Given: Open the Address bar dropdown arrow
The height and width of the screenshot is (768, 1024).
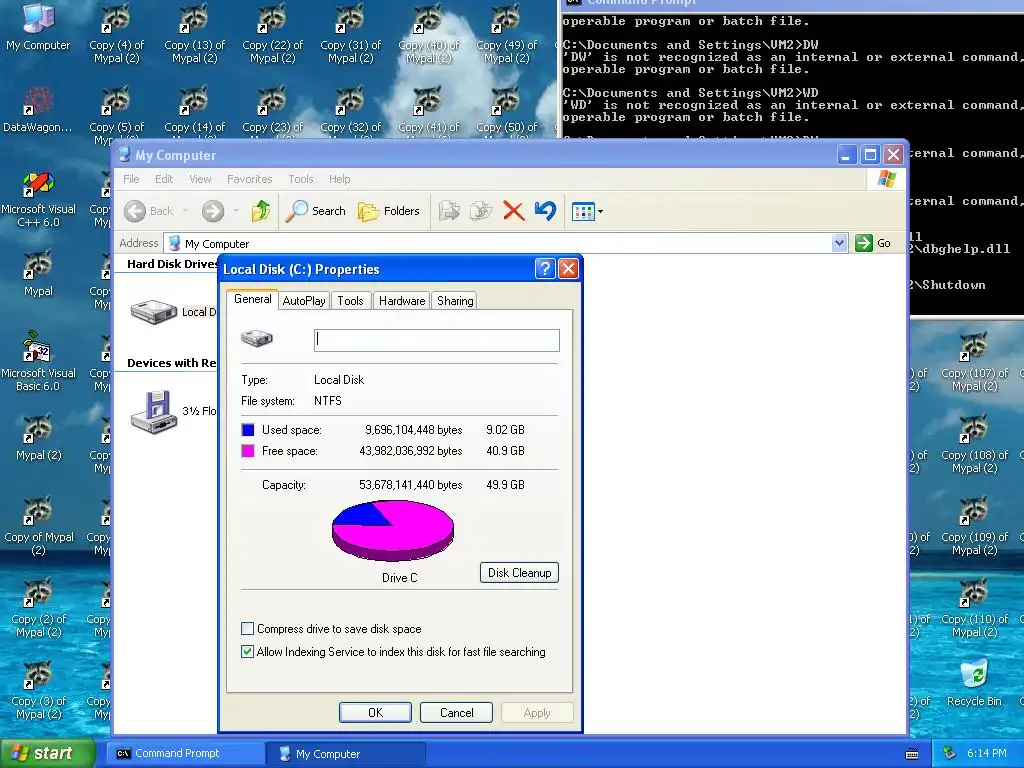Looking at the screenshot, I should 839,243.
